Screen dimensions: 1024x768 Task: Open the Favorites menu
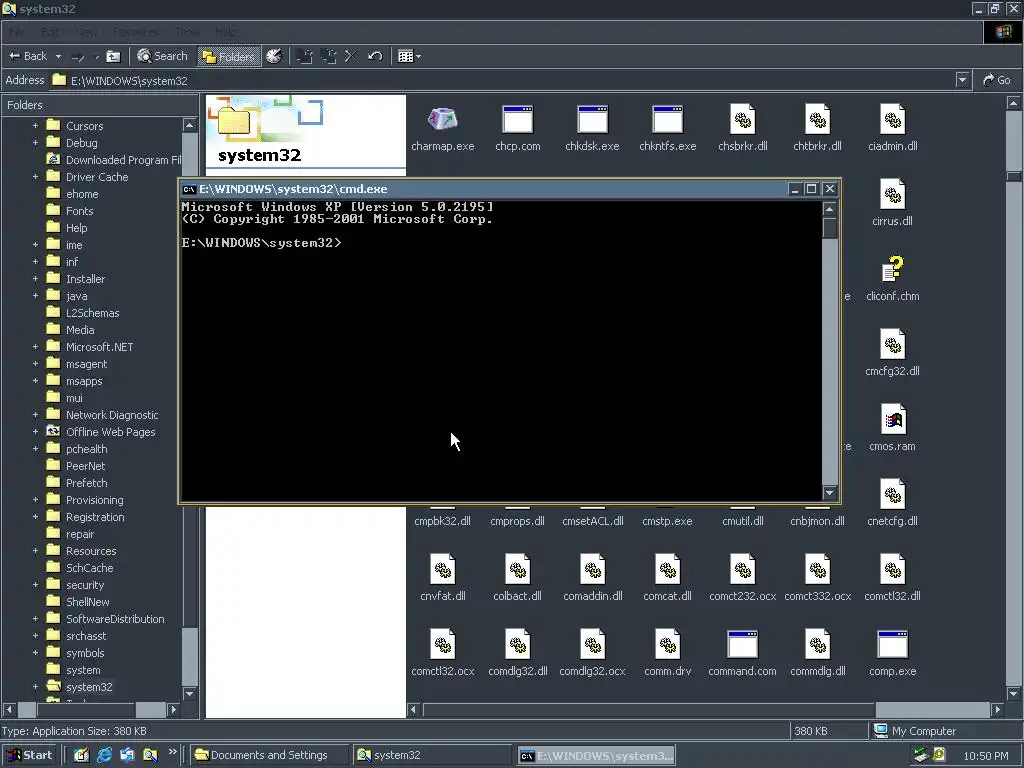click(x=135, y=32)
